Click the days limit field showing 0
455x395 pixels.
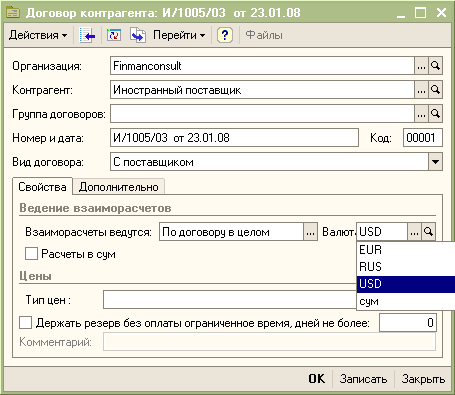click(408, 322)
